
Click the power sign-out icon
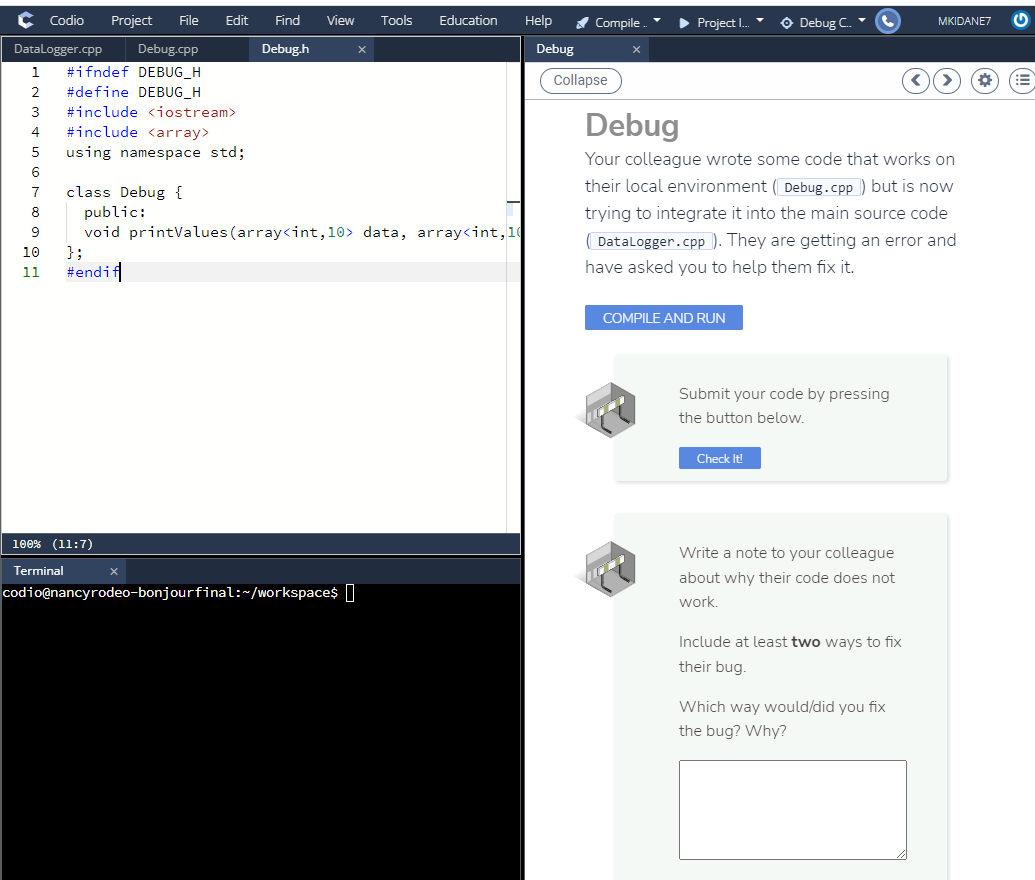click(1021, 20)
